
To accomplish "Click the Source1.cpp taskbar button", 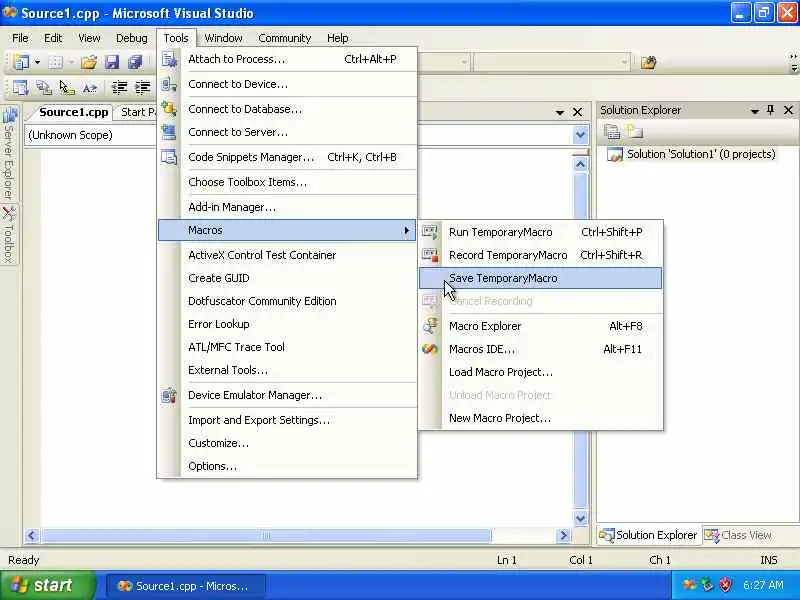I will [186, 586].
